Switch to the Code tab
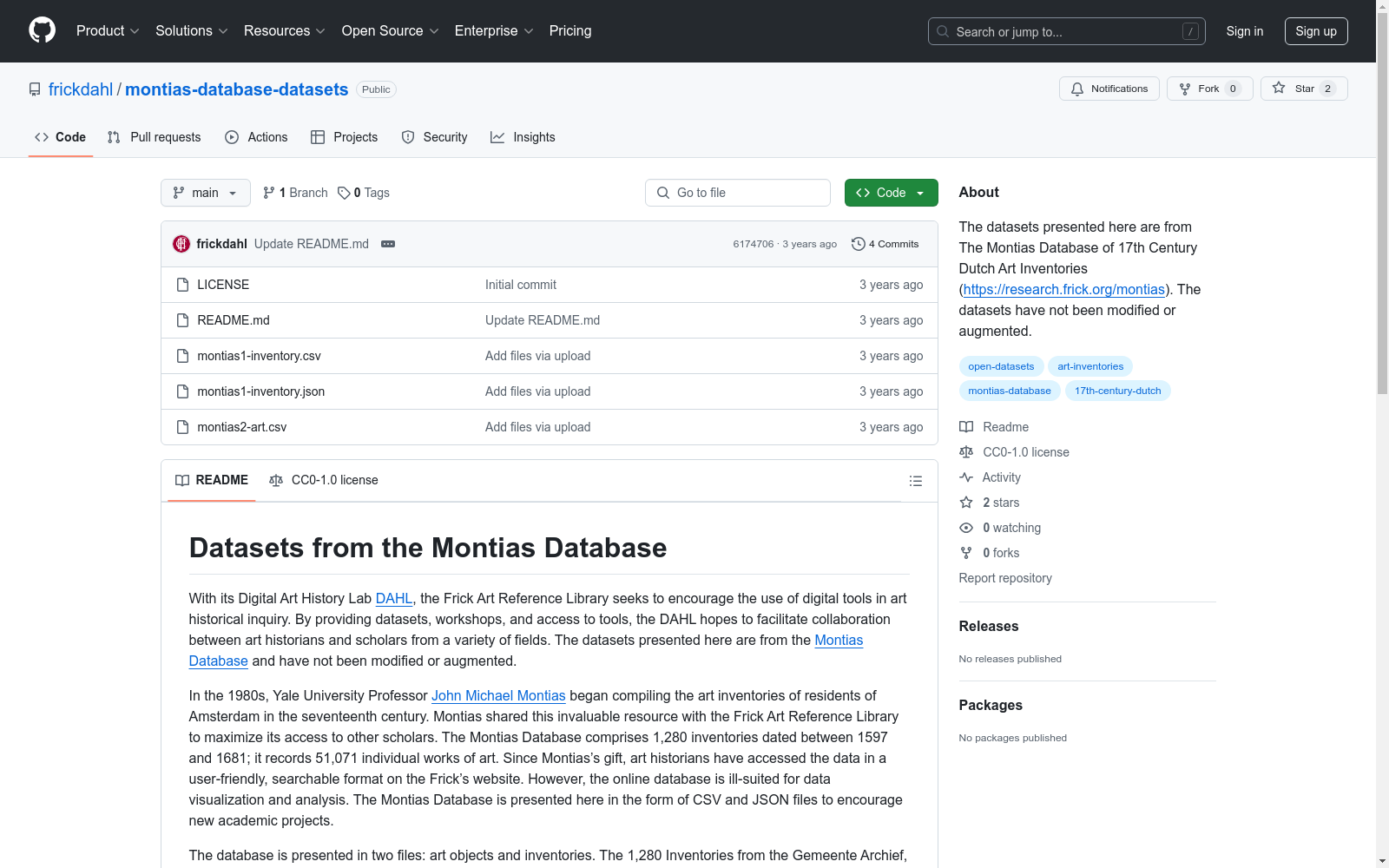 (61, 137)
